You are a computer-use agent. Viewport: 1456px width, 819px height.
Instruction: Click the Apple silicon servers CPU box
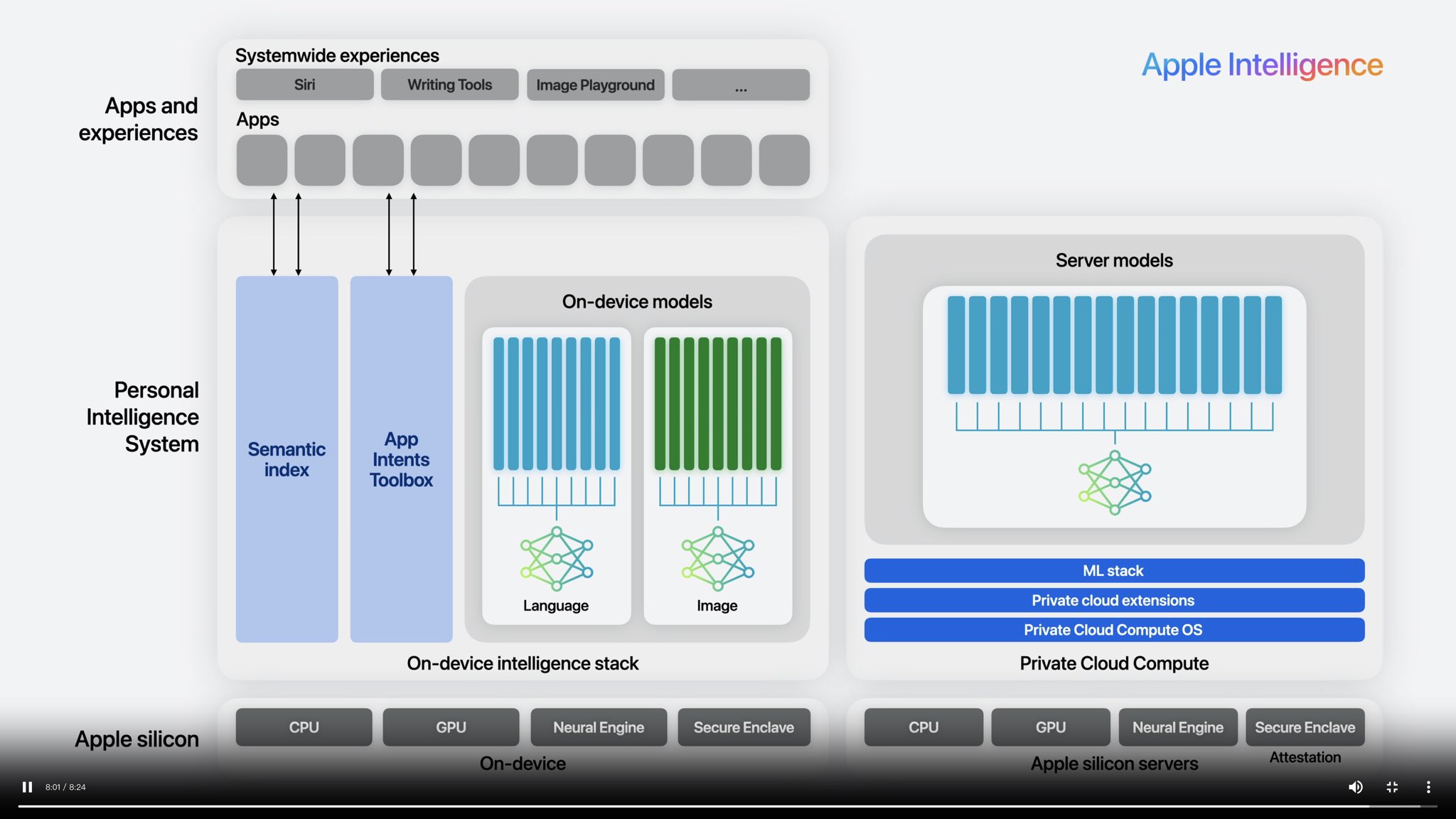tap(924, 727)
